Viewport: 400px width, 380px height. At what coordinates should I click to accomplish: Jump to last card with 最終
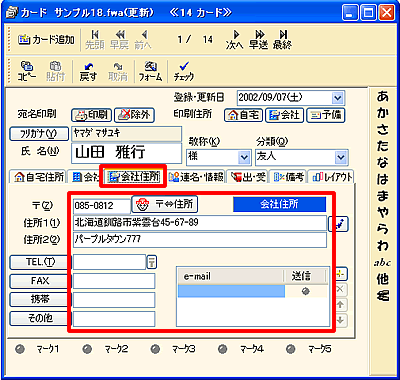tap(282, 40)
